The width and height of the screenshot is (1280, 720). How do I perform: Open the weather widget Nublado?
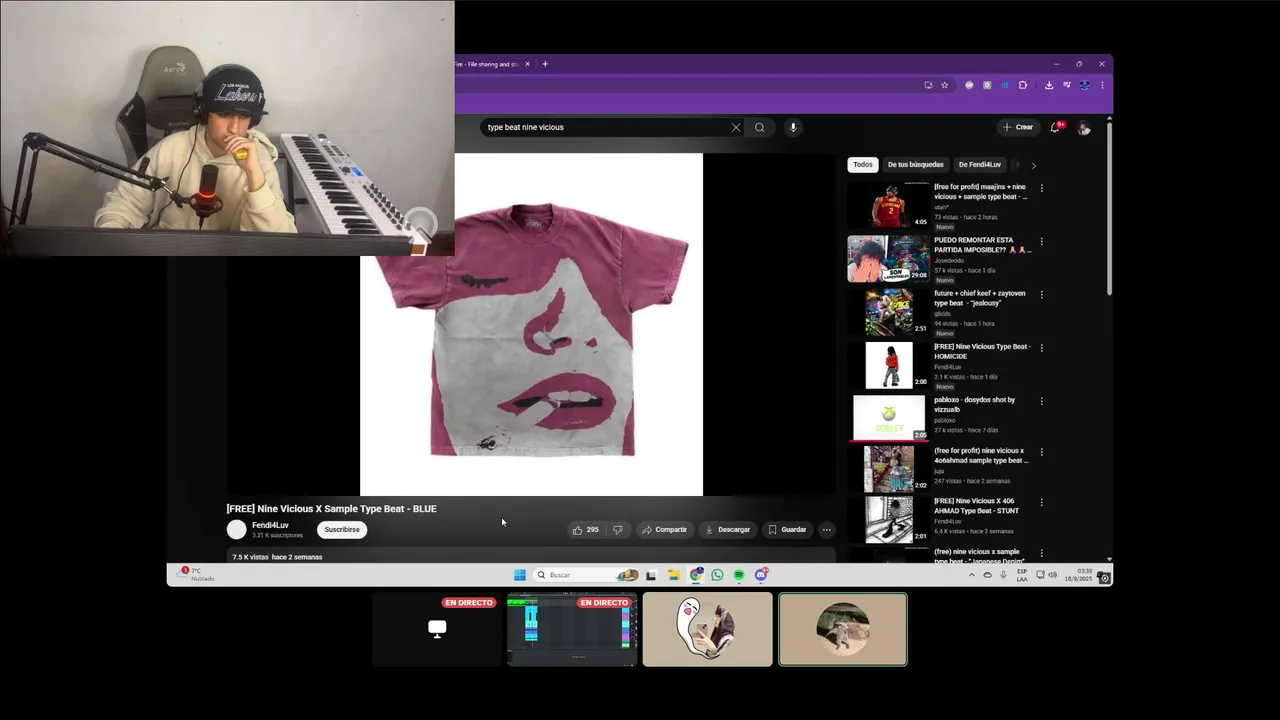(196, 574)
